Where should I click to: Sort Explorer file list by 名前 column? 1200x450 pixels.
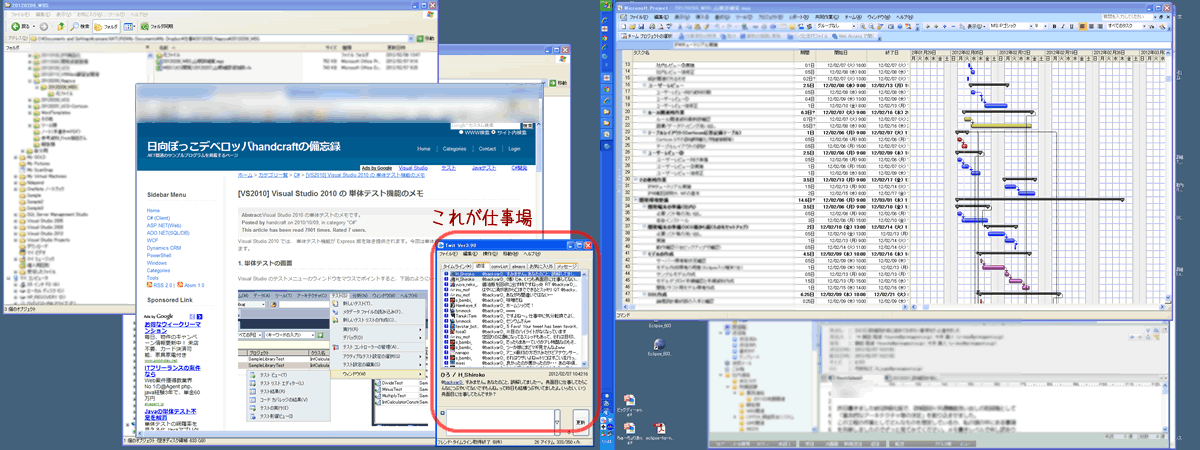(164, 47)
